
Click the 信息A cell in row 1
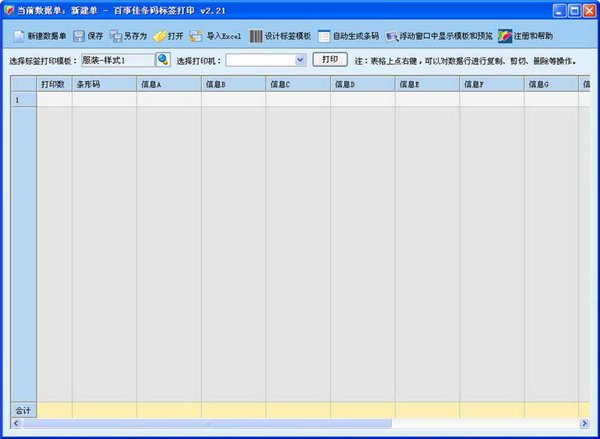pos(169,100)
